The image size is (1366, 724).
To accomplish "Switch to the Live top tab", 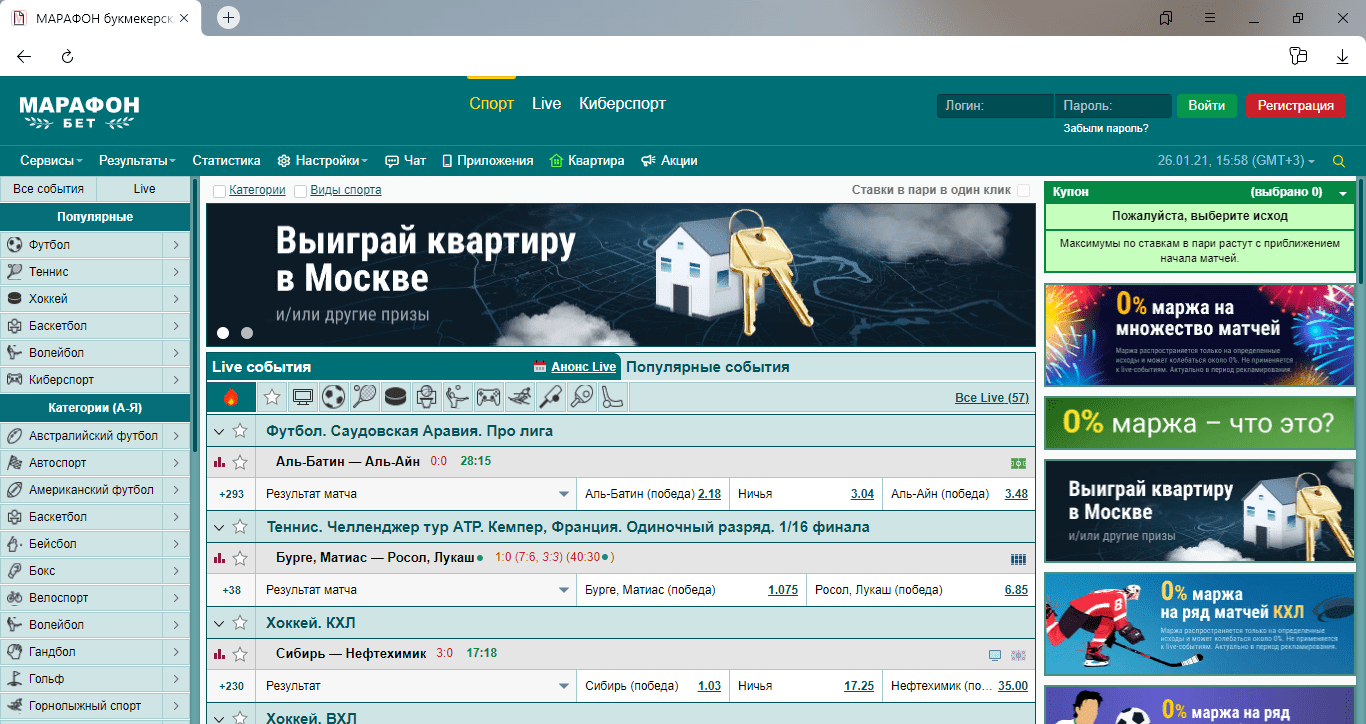I will pyautogui.click(x=546, y=104).
